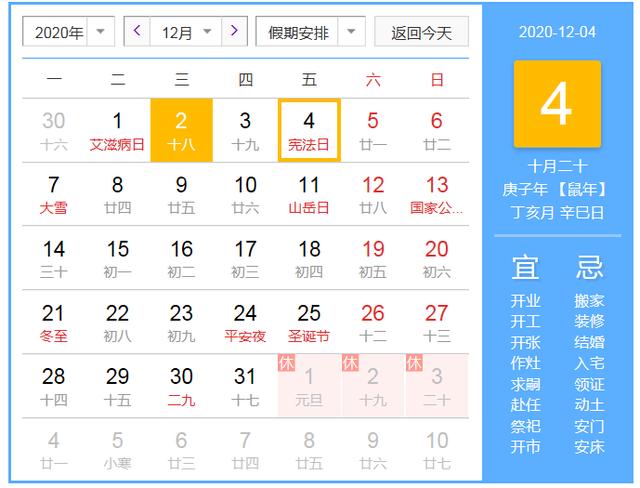The width and height of the screenshot is (640, 488).
Task: Select December 2 highlighted date
Action: 181,130
